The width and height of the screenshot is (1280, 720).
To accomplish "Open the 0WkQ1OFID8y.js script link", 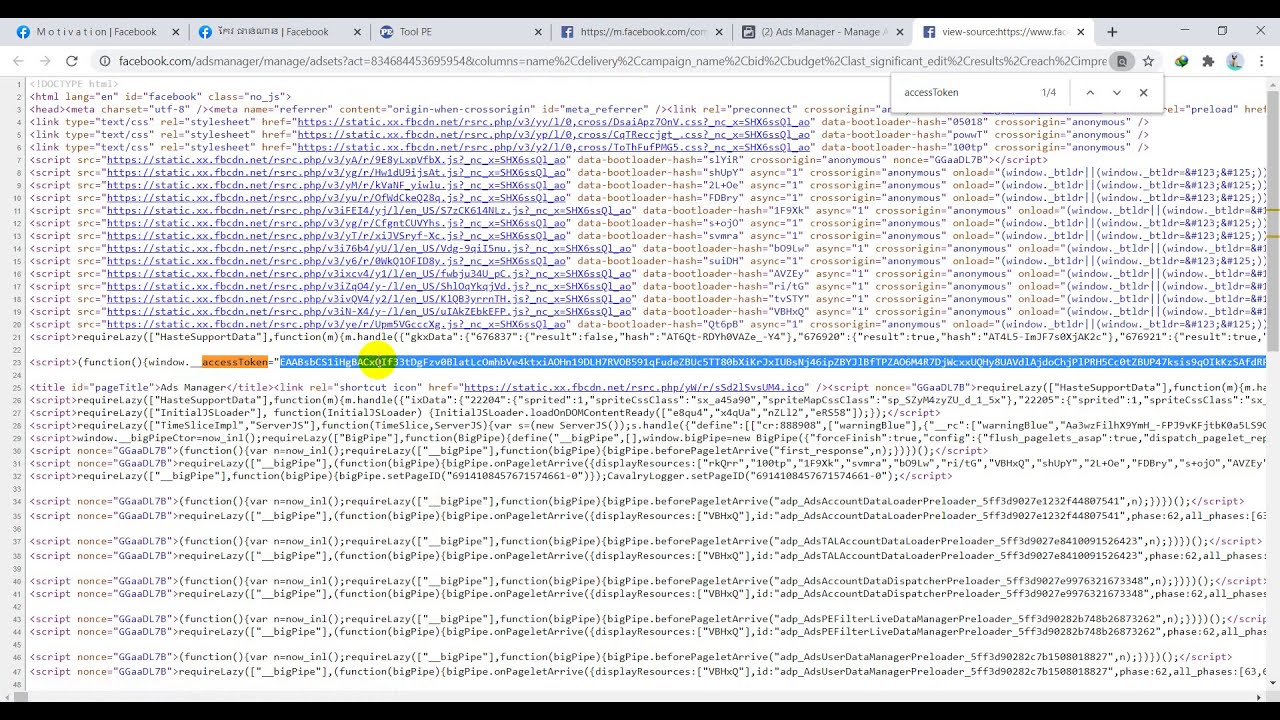I will tap(337, 261).
